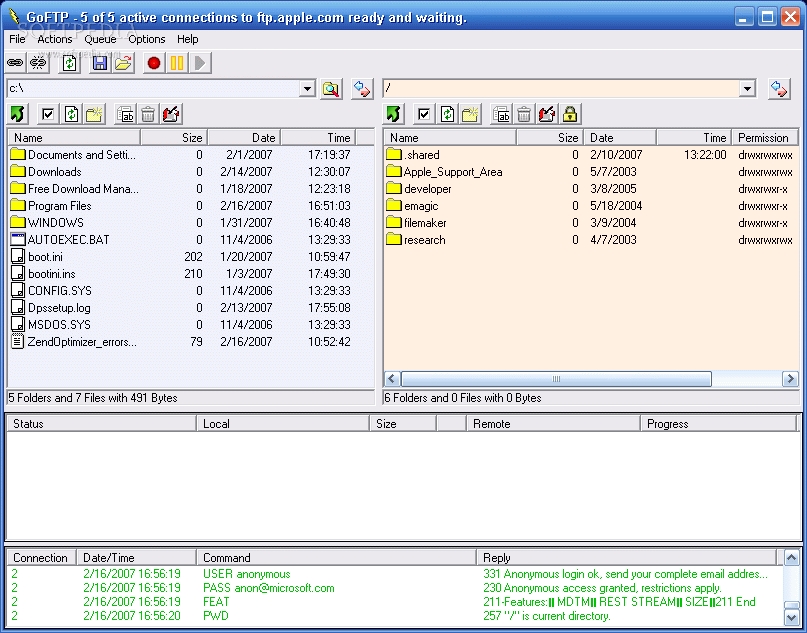Image resolution: width=807 pixels, height=633 pixels.
Task: Click the local path c:\ input field
Action: (x=153, y=89)
